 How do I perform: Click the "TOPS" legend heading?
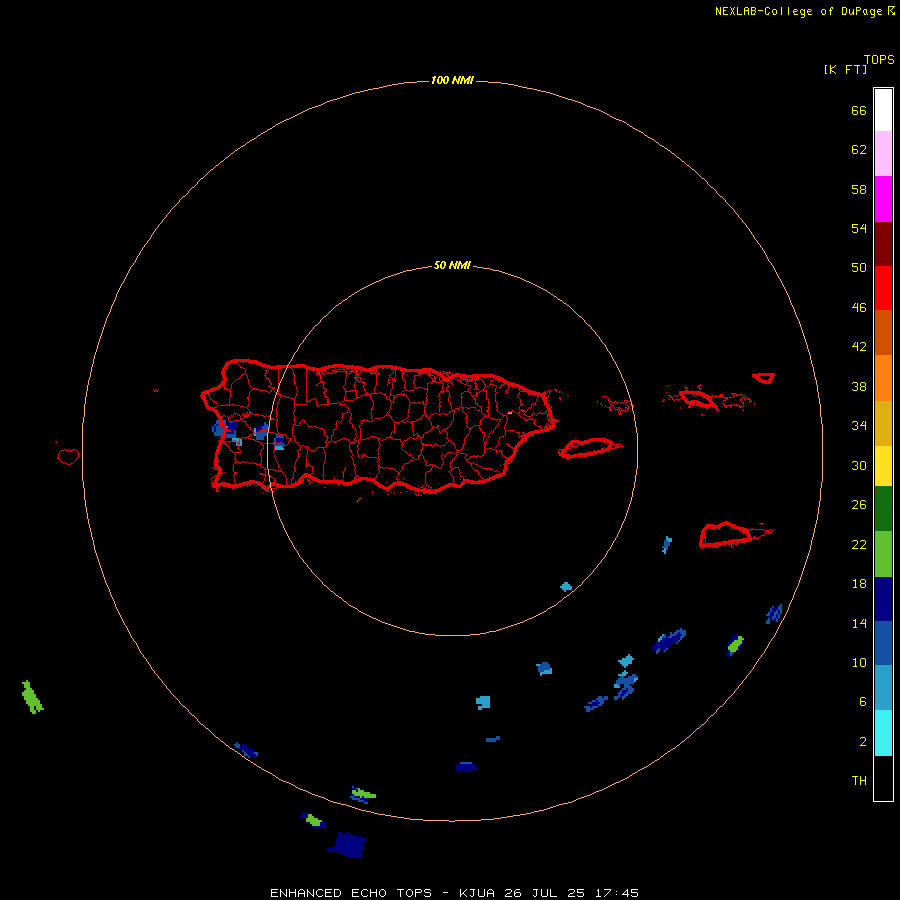coord(879,60)
